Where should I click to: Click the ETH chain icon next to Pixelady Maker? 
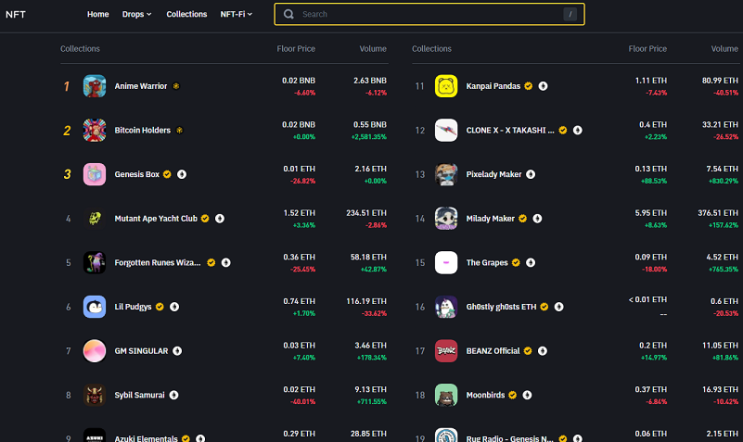point(531,174)
